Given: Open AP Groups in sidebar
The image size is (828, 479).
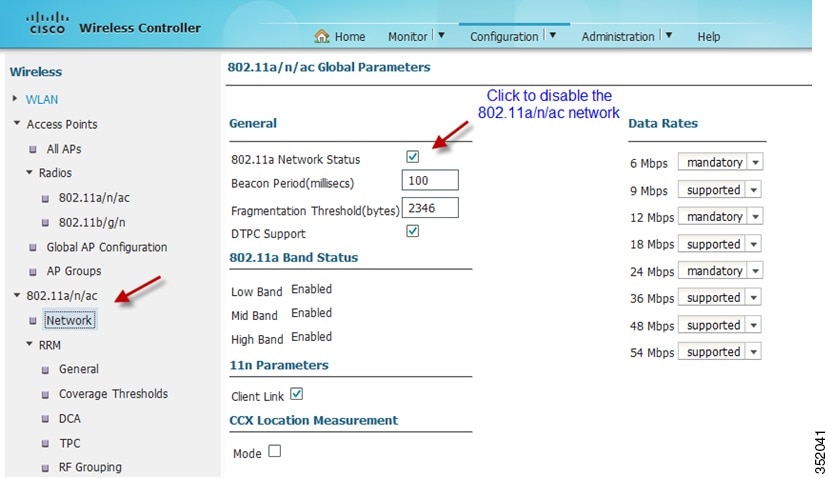Looking at the screenshot, I should 74,271.
